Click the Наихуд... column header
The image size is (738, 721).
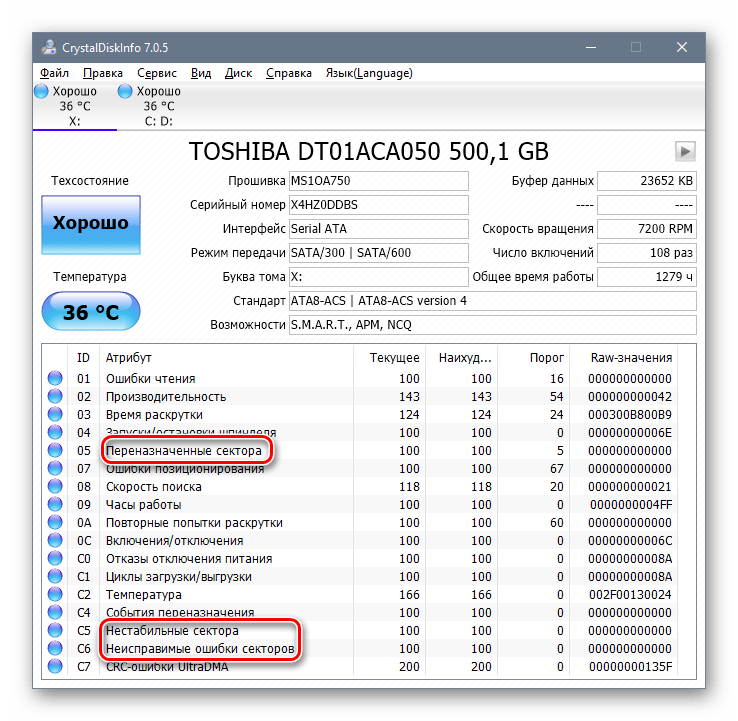tap(462, 358)
